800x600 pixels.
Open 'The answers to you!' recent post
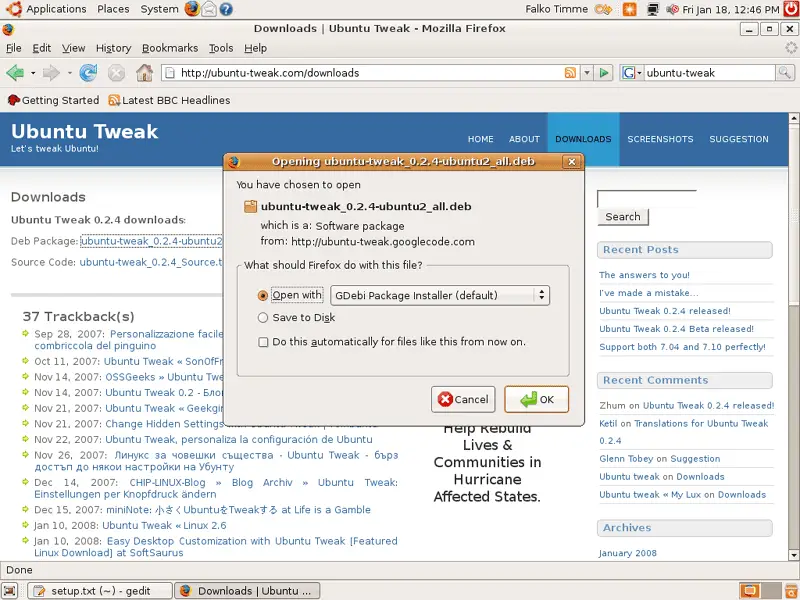(x=644, y=276)
